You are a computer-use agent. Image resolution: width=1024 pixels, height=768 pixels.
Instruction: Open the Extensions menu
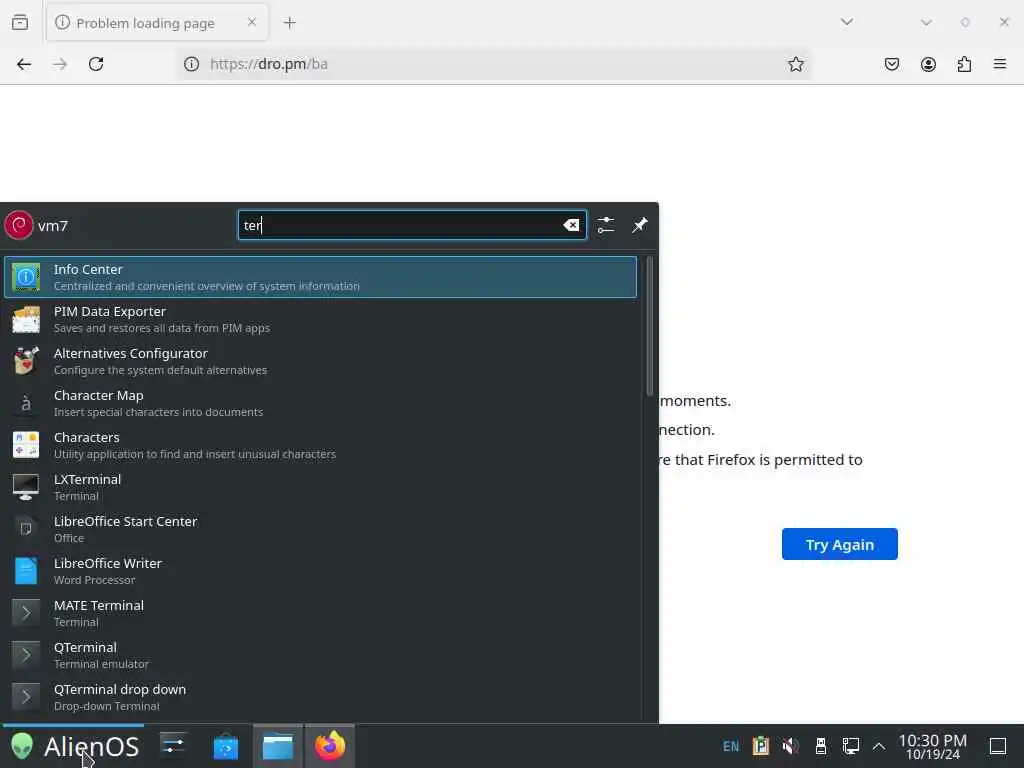click(964, 64)
